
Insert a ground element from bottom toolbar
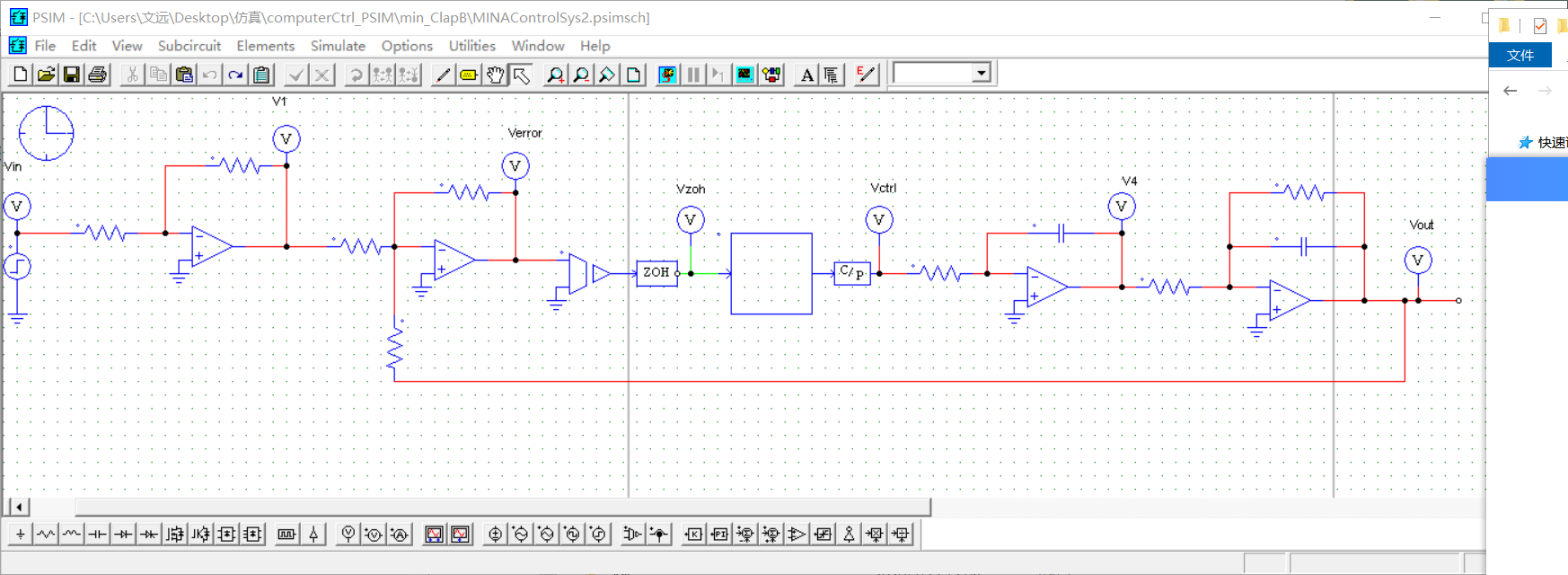pyautogui.click(x=20, y=535)
